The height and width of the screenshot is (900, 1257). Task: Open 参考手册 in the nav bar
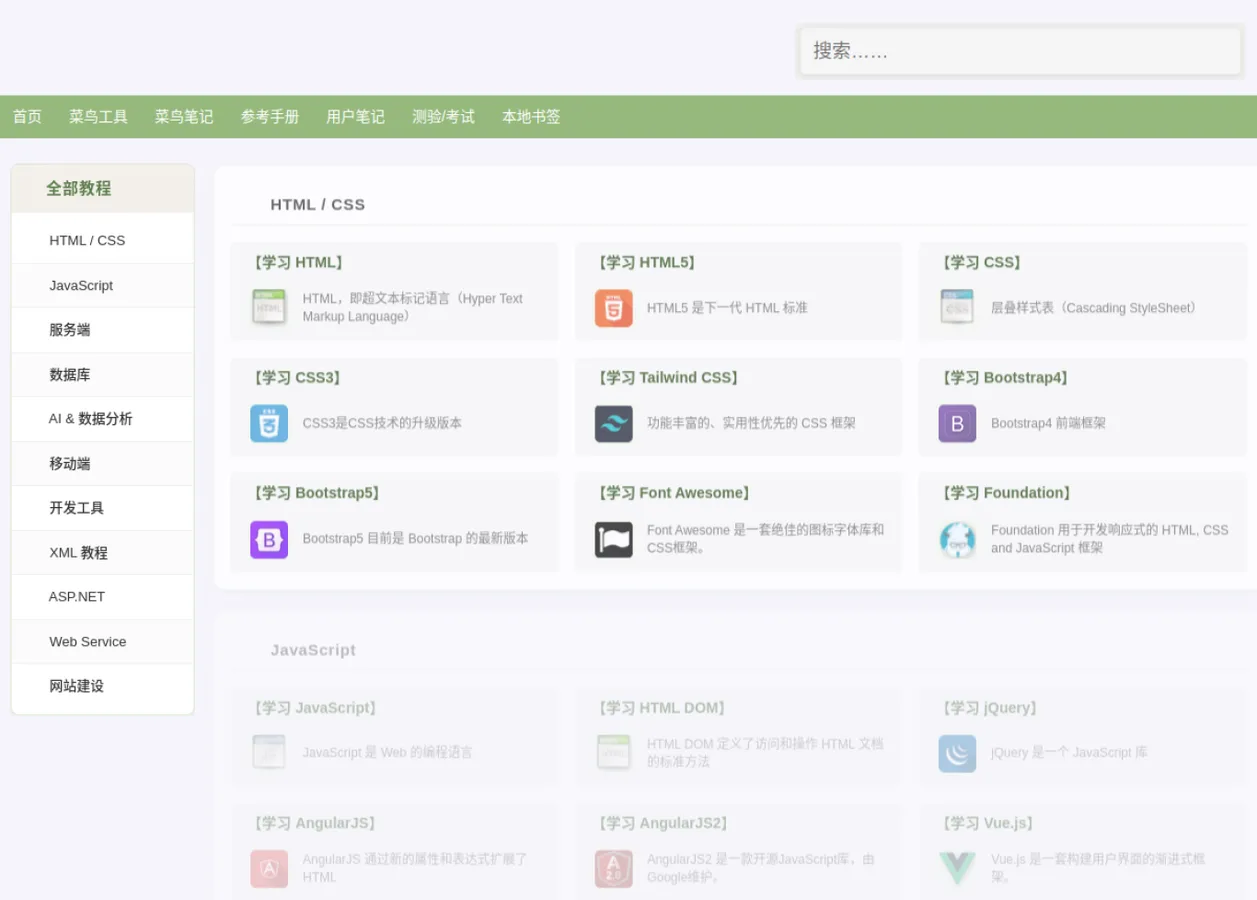point(270,117)
